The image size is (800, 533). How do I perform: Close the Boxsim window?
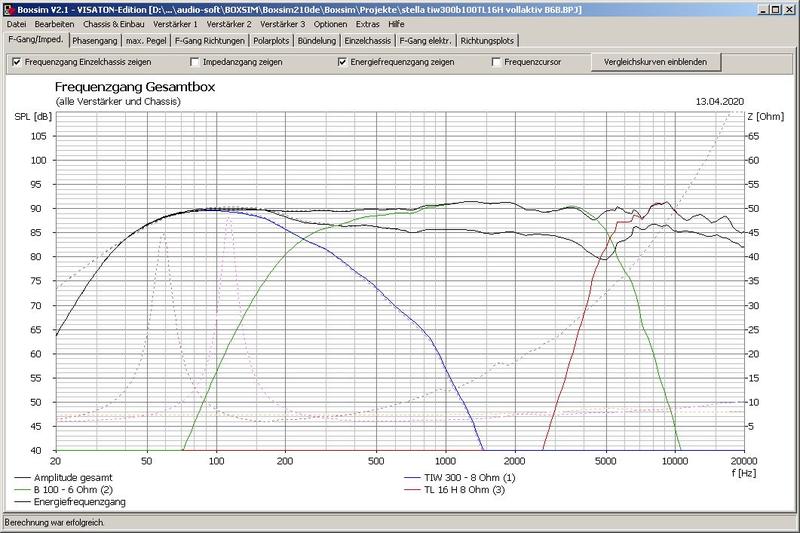[789, 8]
